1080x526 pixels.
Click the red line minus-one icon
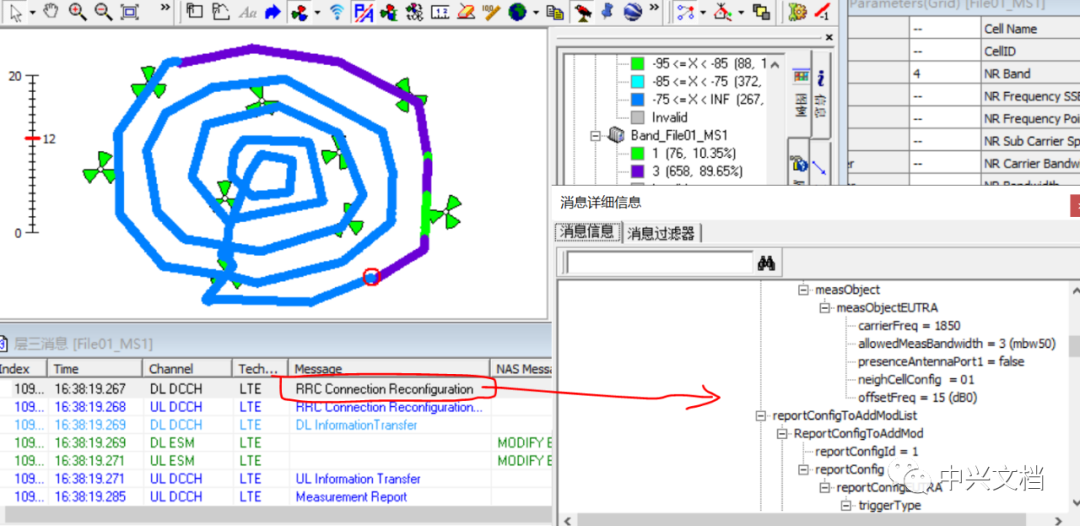click(822, 12)
